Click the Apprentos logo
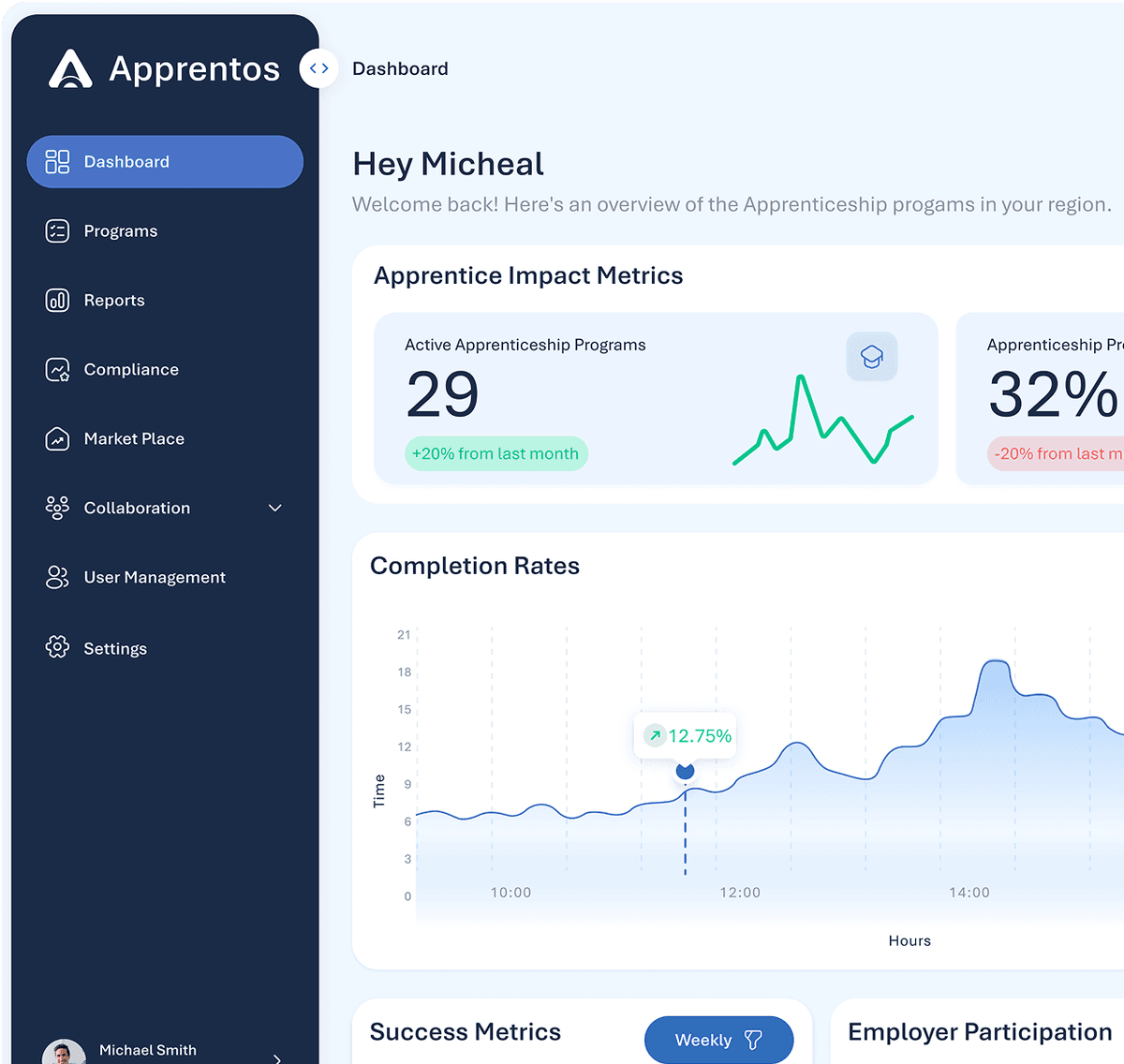The width and height of the screenshot is (1124, 1064). (69, 67)
